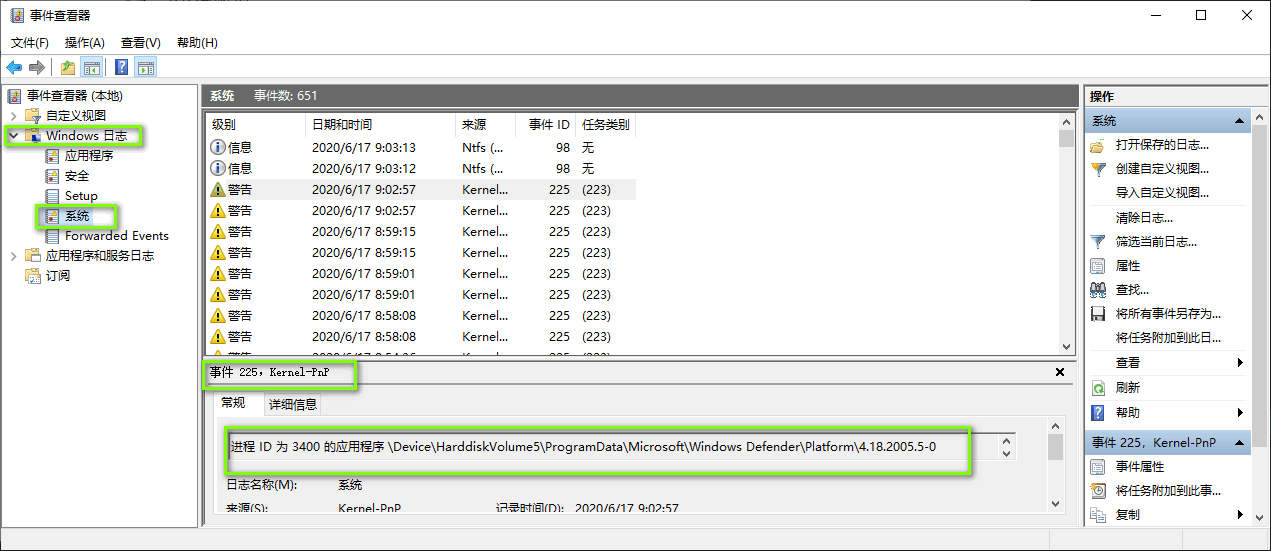1271x551 pixels.
Task: Click 查找 action with binoculars icon
Action: click(1132, 290)
